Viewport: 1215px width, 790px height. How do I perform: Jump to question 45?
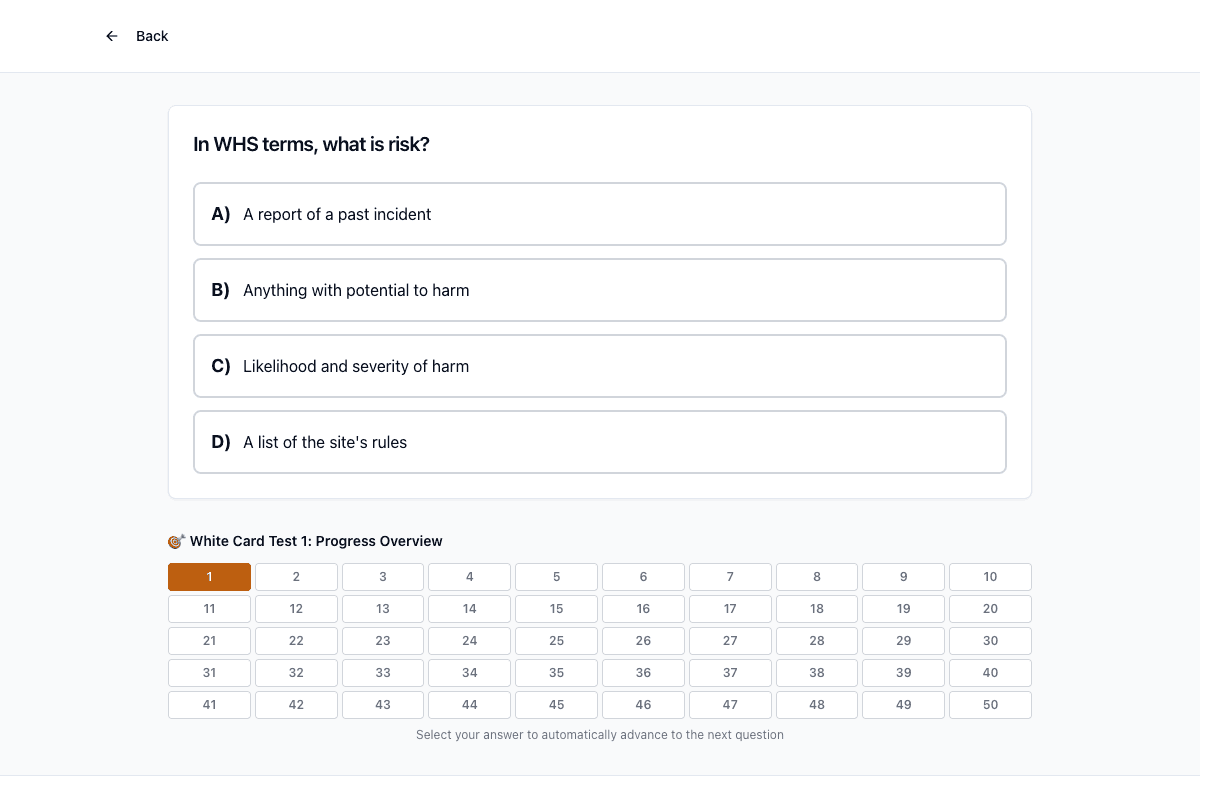click(x=556, y=705)
